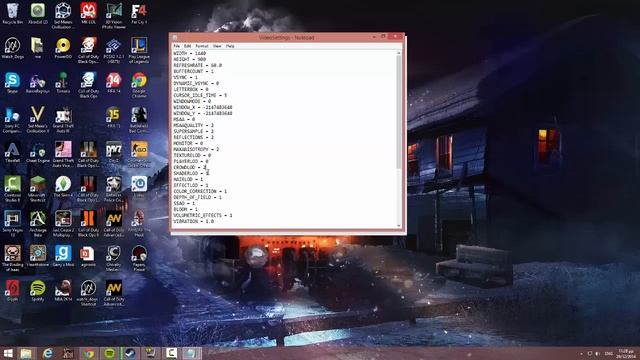Open Steam from the taskbar
The width and height of the screenshot is (640, 360).
coord(130,353)
